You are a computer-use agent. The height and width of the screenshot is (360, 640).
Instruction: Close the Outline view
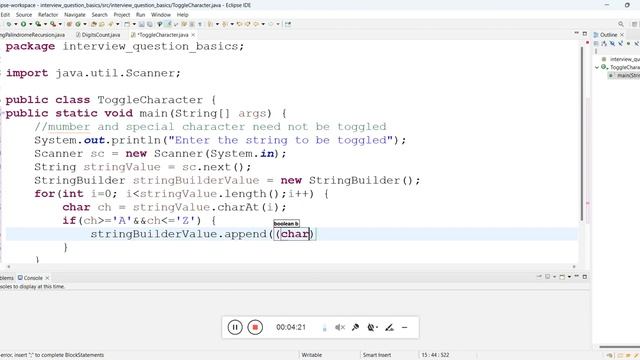622,35
